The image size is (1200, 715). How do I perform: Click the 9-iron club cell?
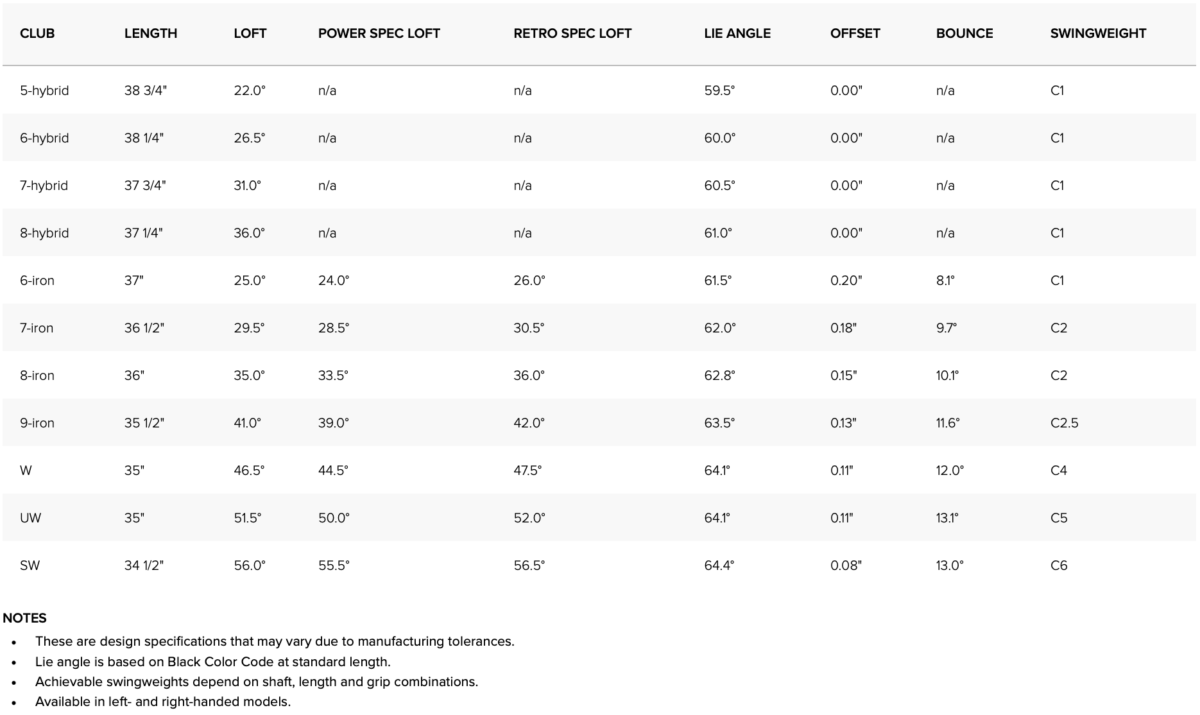click(x=37, y=423)
